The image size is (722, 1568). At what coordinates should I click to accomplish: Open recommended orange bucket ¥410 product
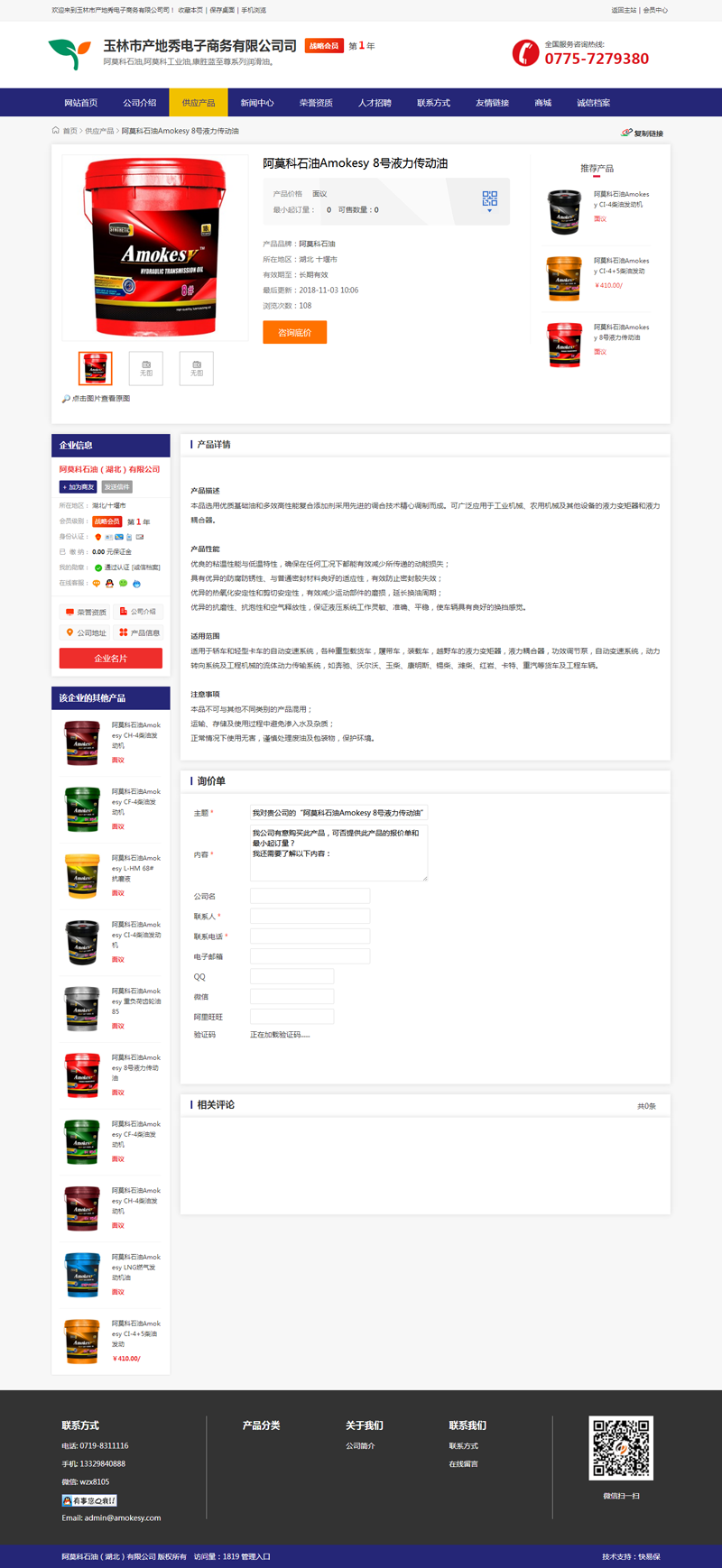[x=564, y=277]
